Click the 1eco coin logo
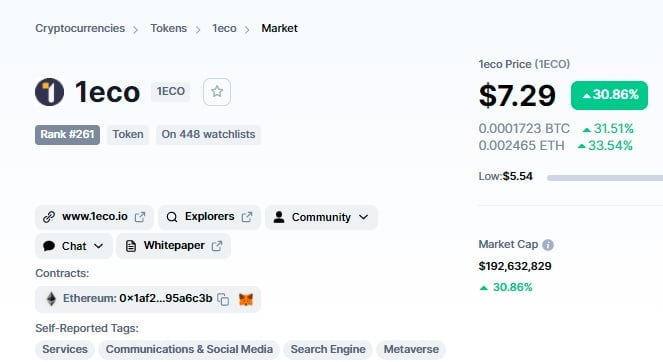 [x=49, y=92]
